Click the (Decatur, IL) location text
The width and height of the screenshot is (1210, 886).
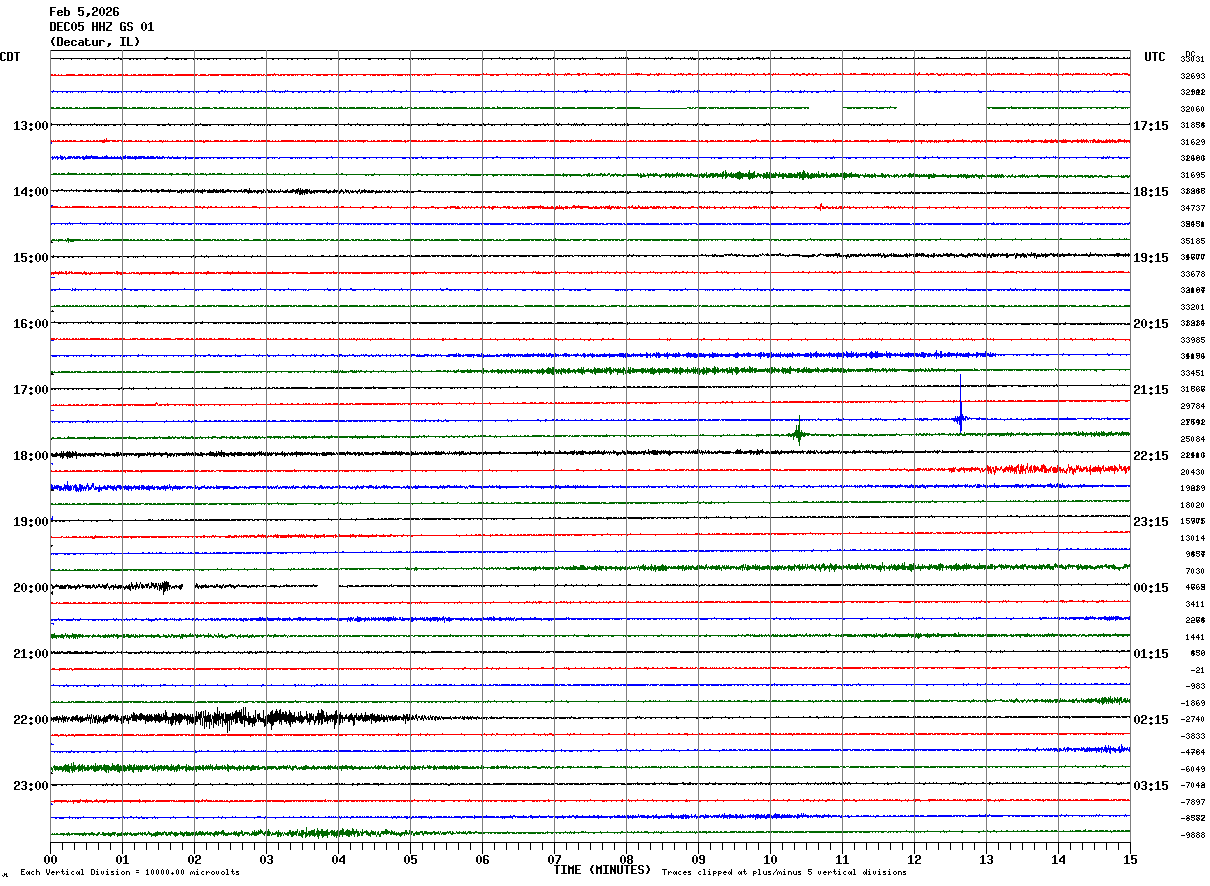click(x=95, y=42)
